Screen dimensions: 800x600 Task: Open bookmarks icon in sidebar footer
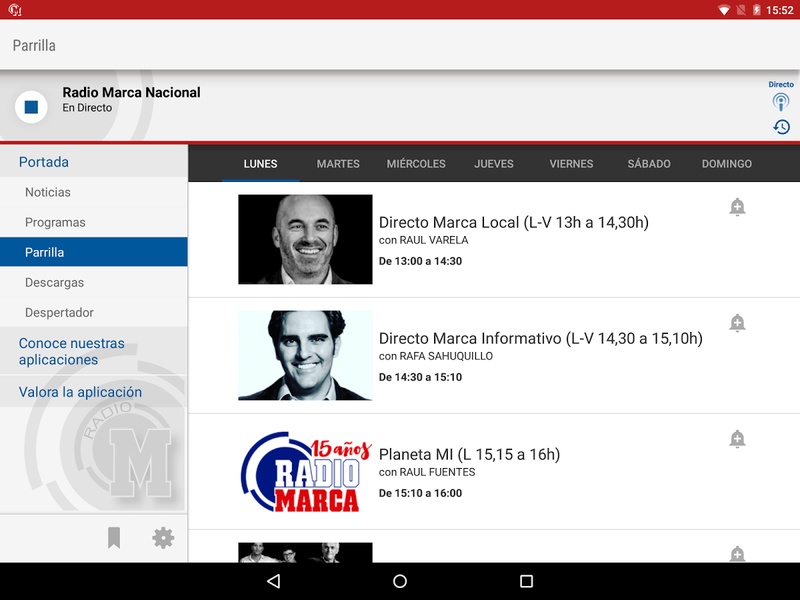[x=114, y=538]
